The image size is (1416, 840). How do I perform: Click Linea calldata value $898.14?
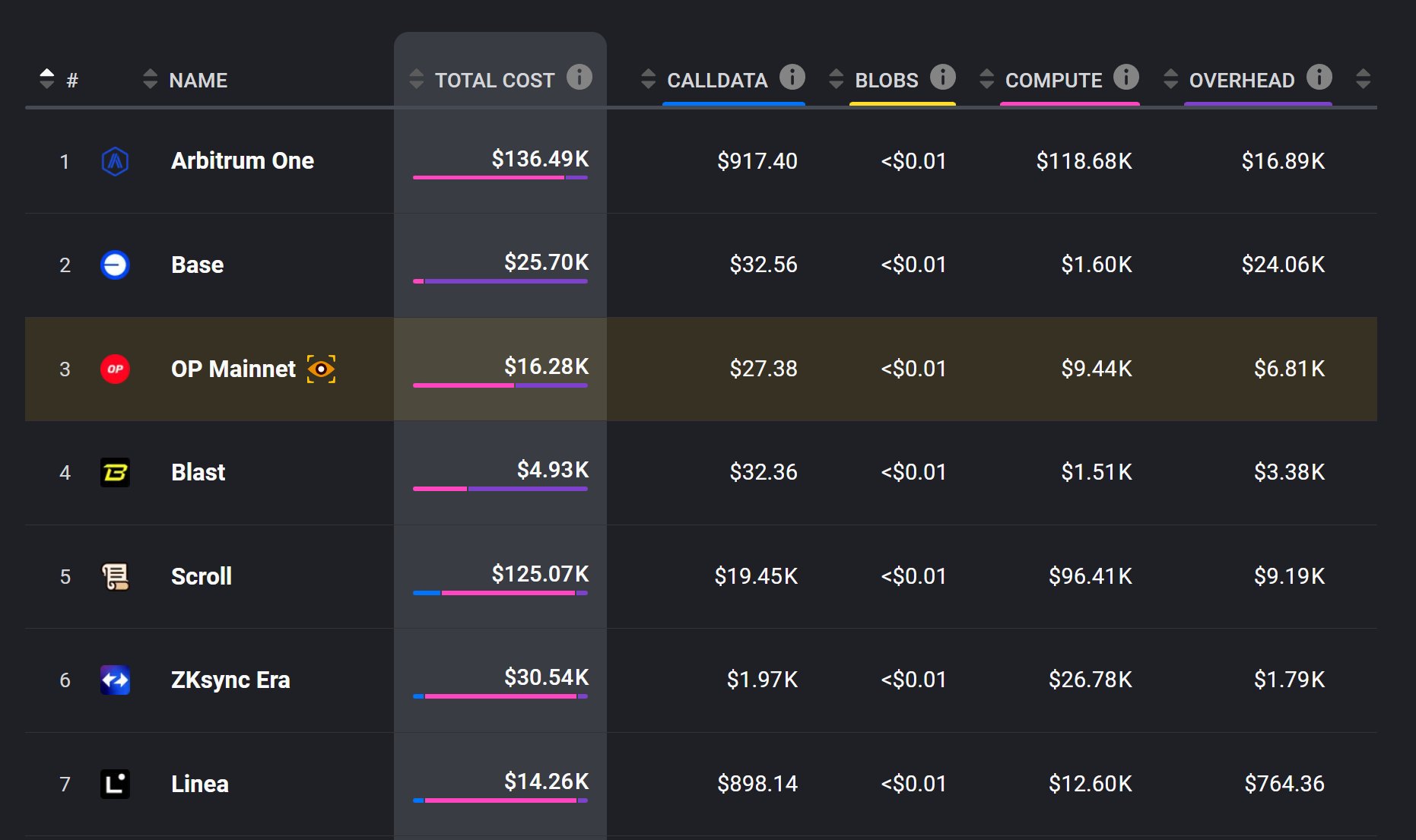pyautogui.click(x=757, y=784)
